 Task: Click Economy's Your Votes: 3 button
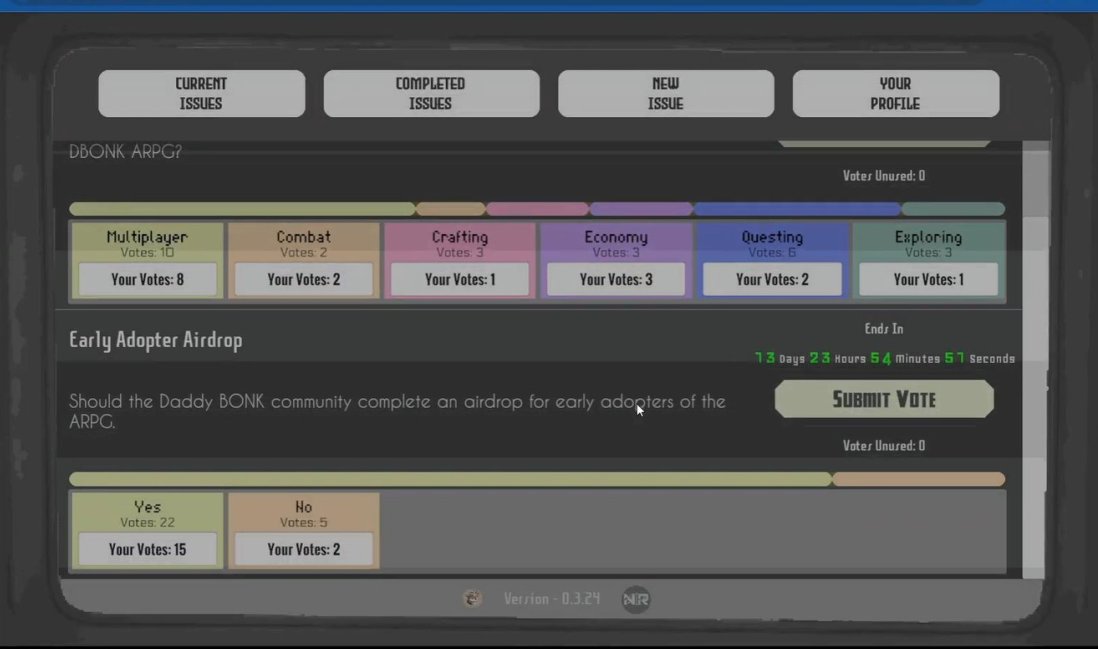pos(616,280)
